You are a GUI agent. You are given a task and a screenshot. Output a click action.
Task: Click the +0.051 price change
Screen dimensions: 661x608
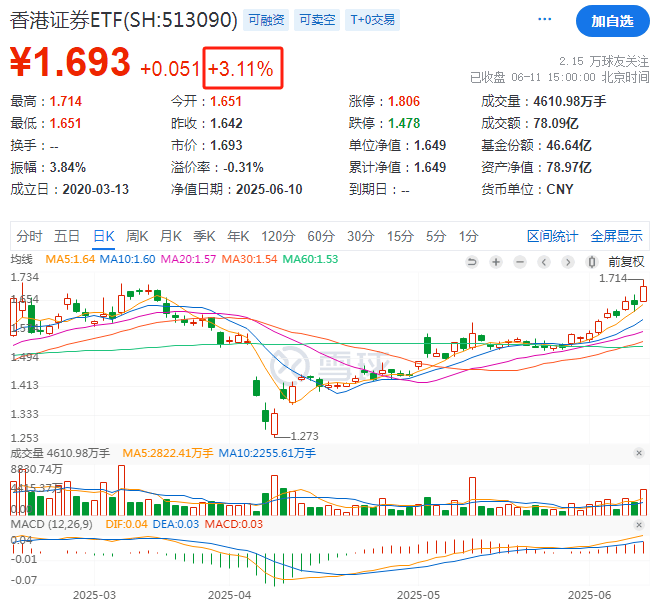[x=170, y=69]
